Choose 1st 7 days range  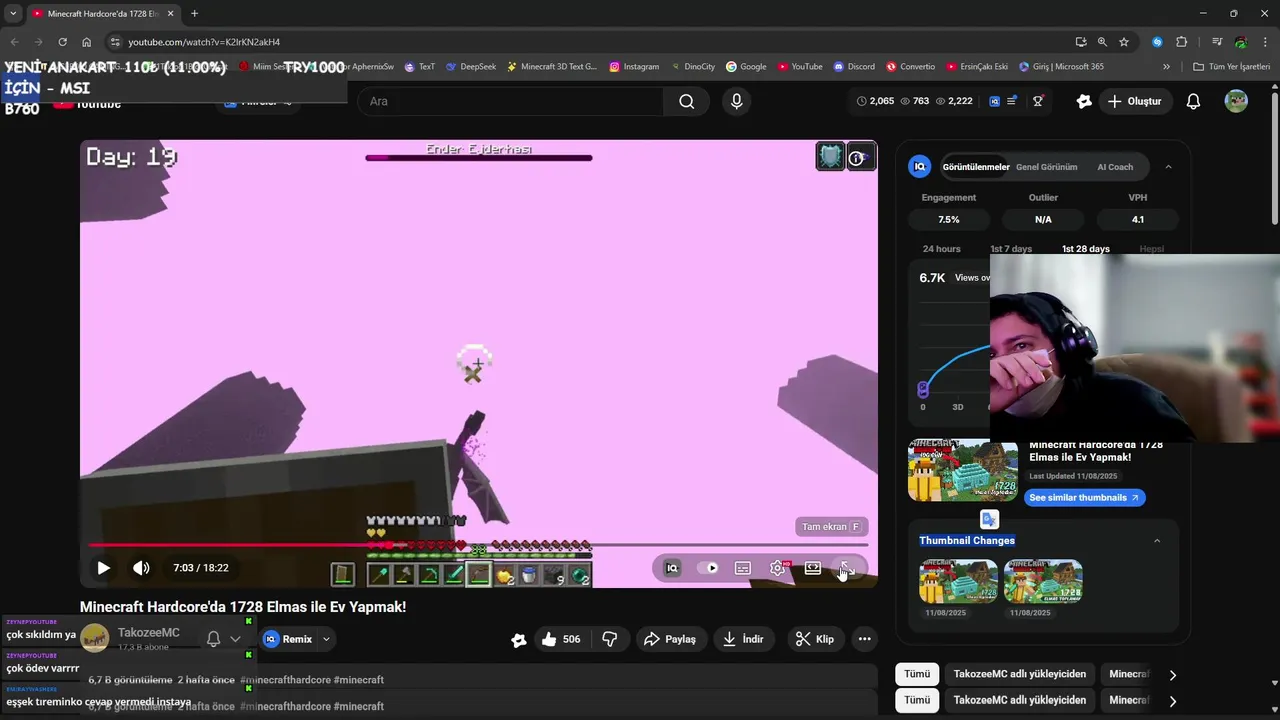[1011, 249]
